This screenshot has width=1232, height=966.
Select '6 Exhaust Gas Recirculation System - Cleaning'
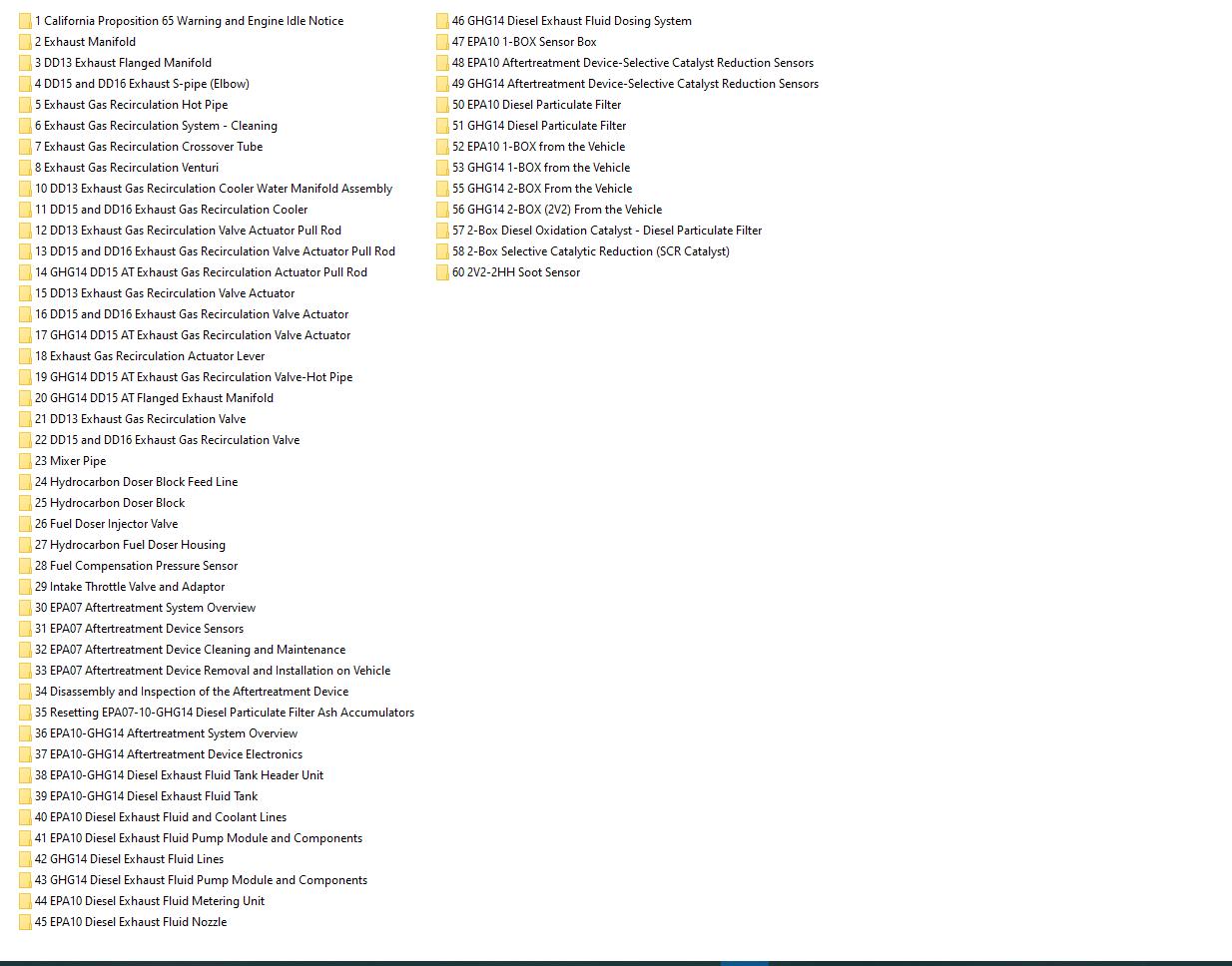(156, 126)
